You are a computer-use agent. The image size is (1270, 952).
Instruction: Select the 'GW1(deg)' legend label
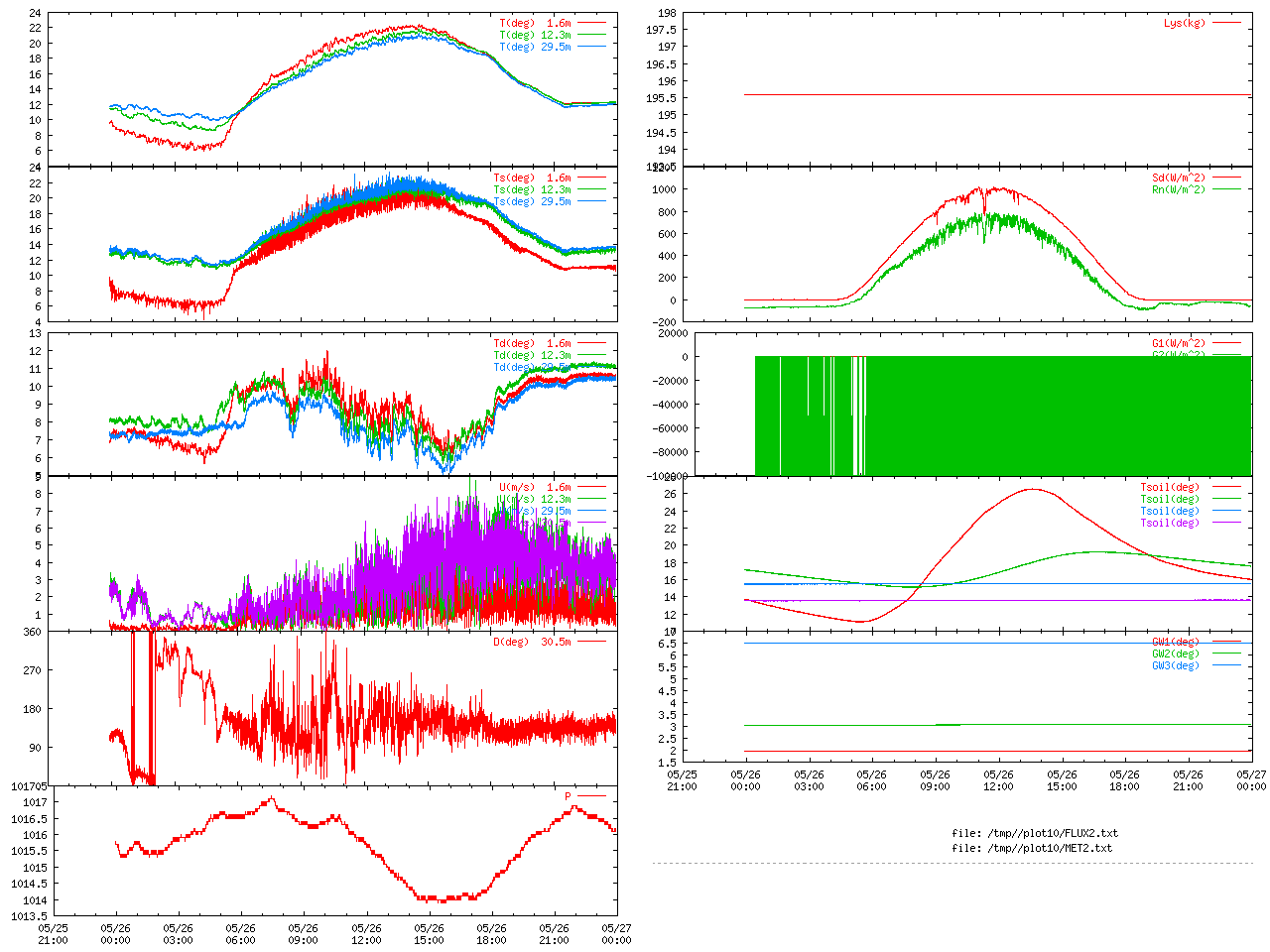pos(1176,642)
